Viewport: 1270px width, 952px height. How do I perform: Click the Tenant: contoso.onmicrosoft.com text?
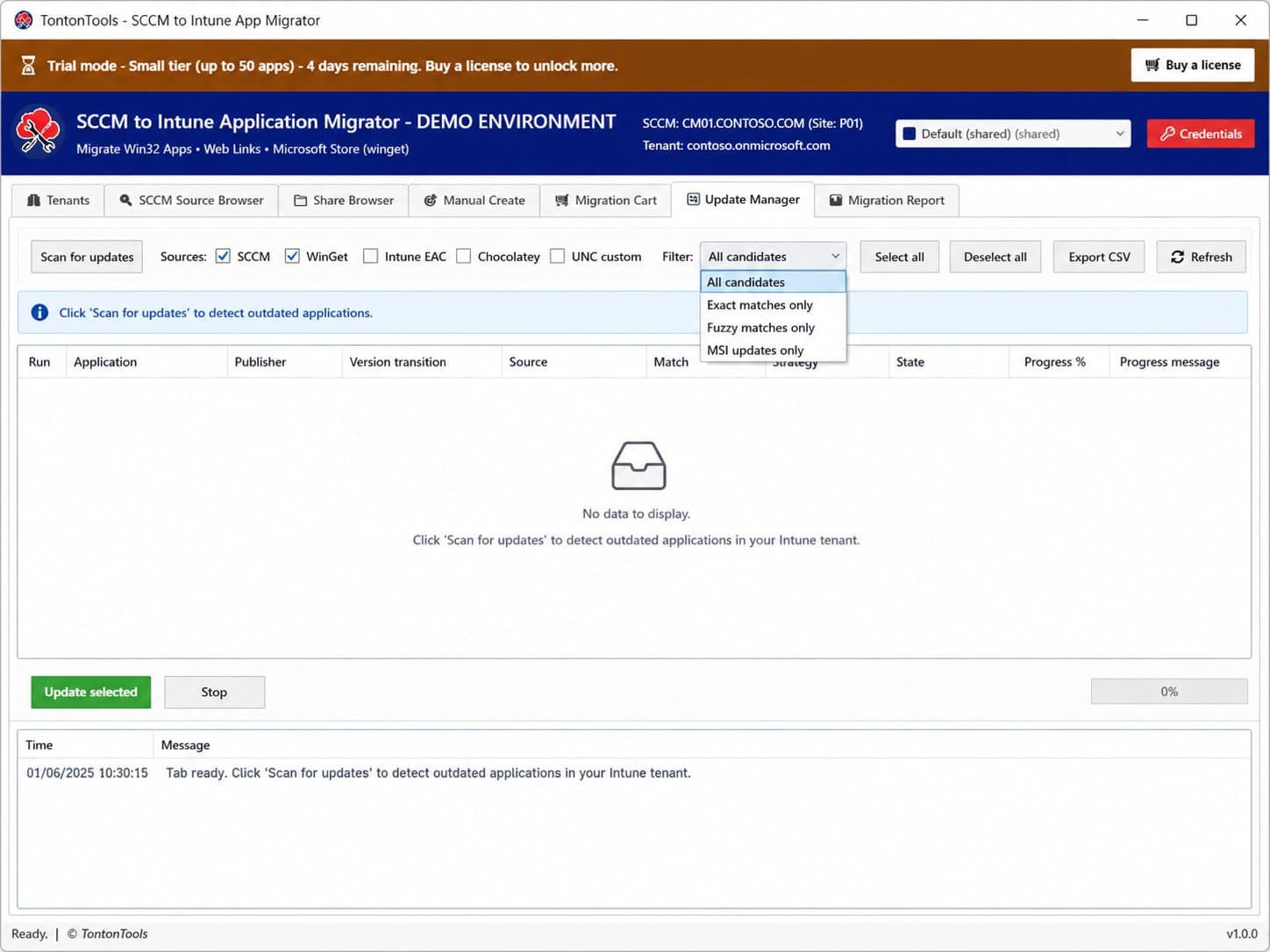click(736, 146)
